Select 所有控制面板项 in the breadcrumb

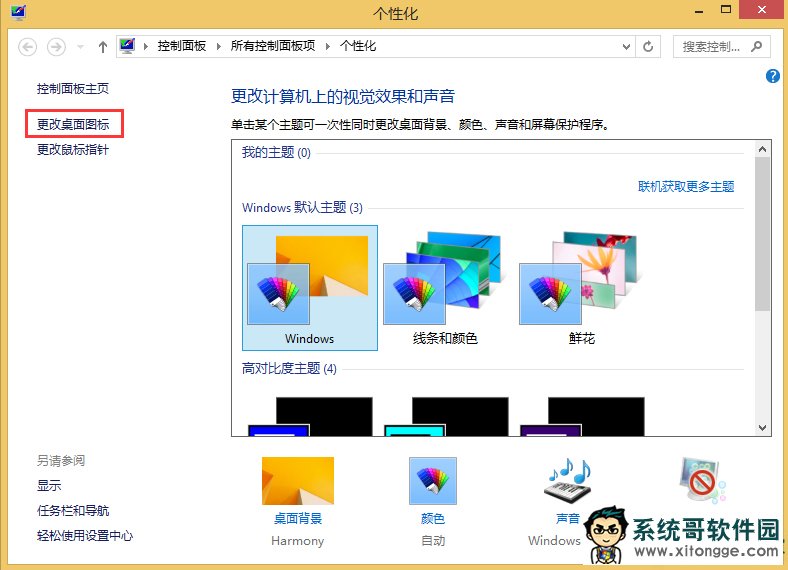273,46
